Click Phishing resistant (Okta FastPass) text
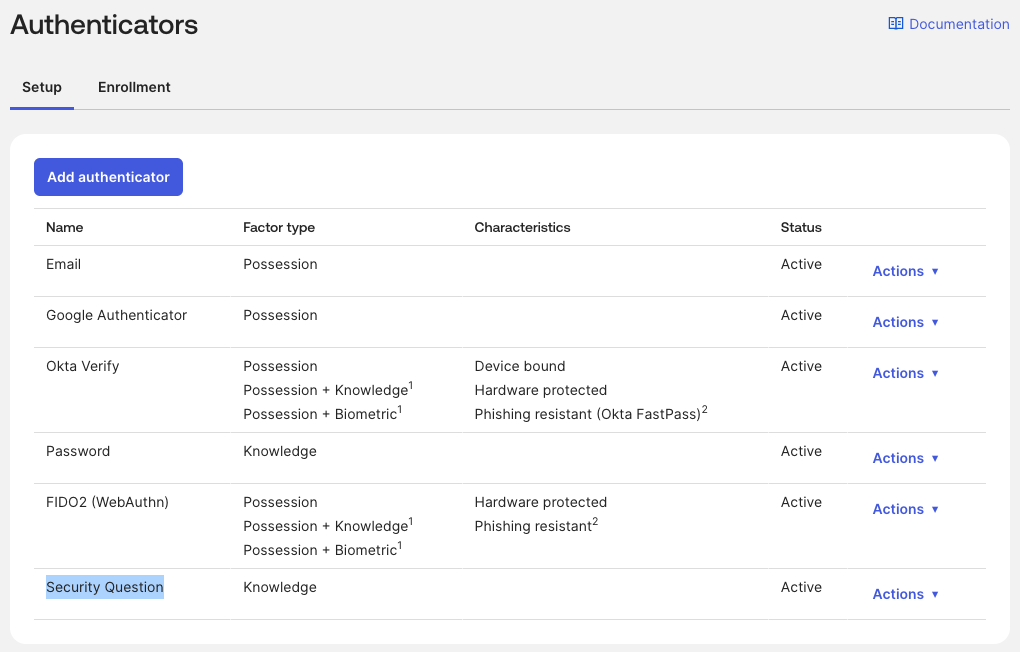 tap(591, 414)
